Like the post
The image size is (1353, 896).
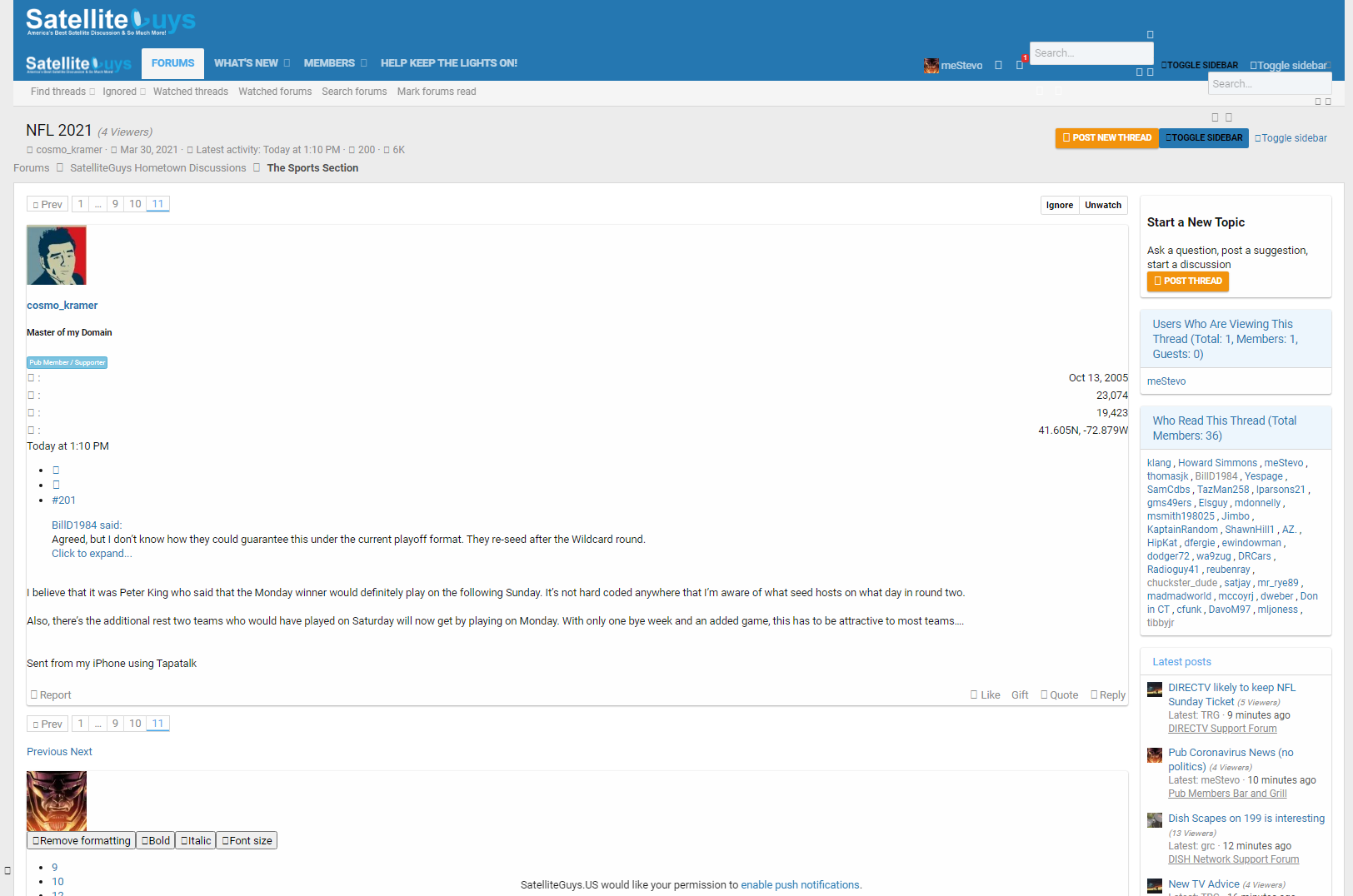pos(985,695)
